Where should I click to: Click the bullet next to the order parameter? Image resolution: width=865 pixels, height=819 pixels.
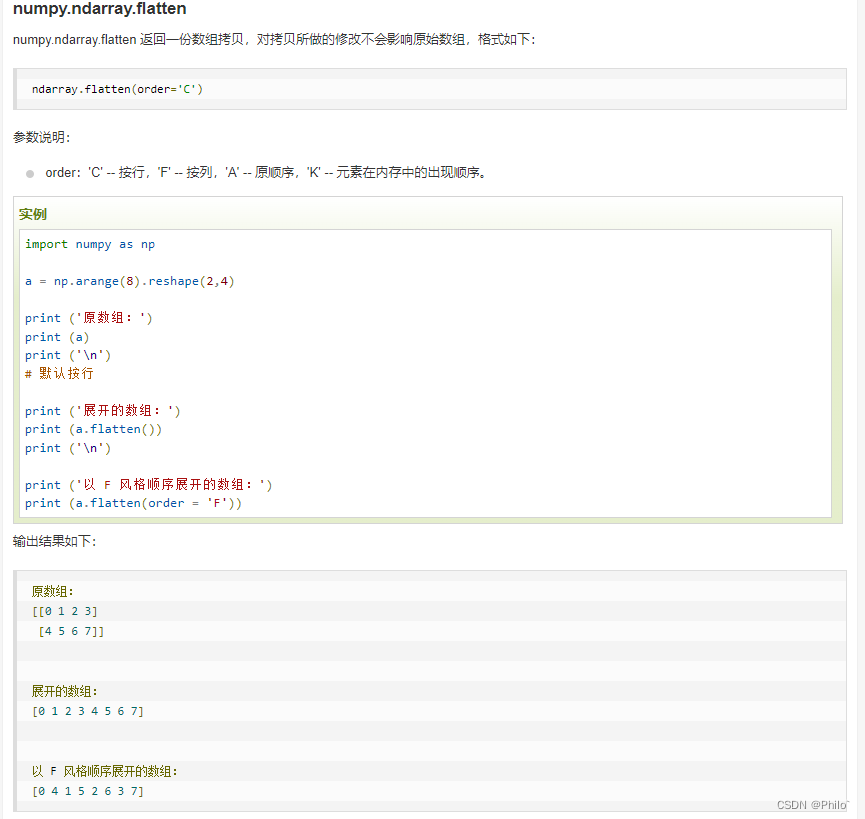point(30,172)
